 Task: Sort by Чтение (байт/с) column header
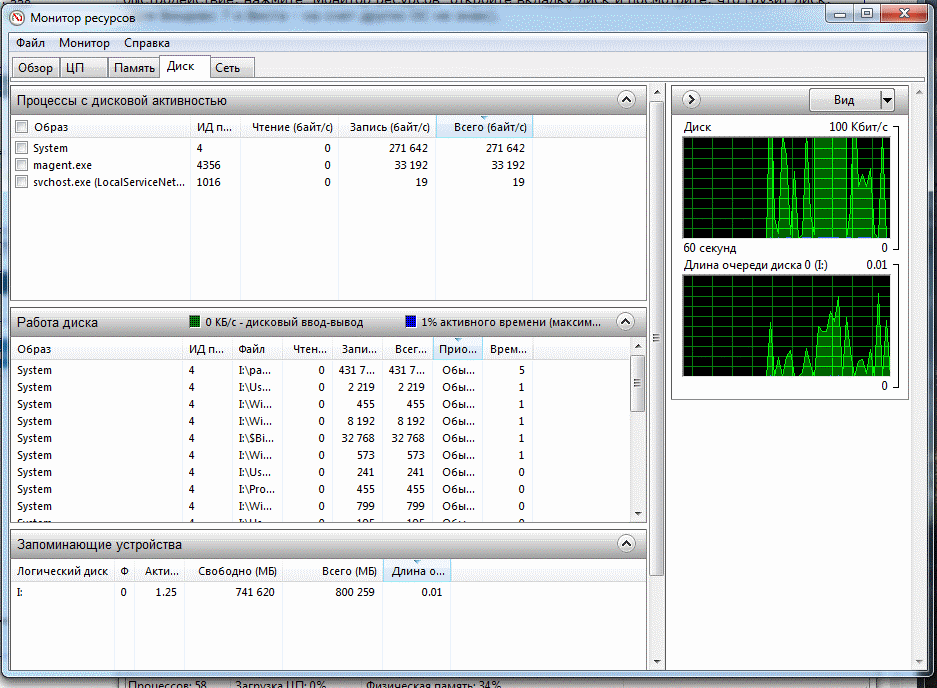290,127
